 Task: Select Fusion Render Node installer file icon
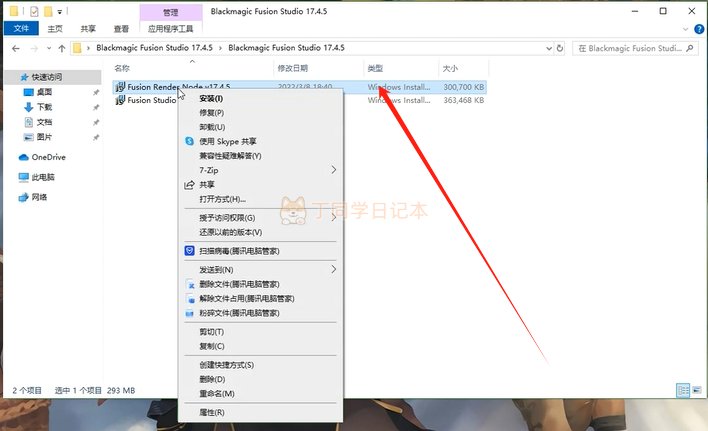[x=120, y=87]
